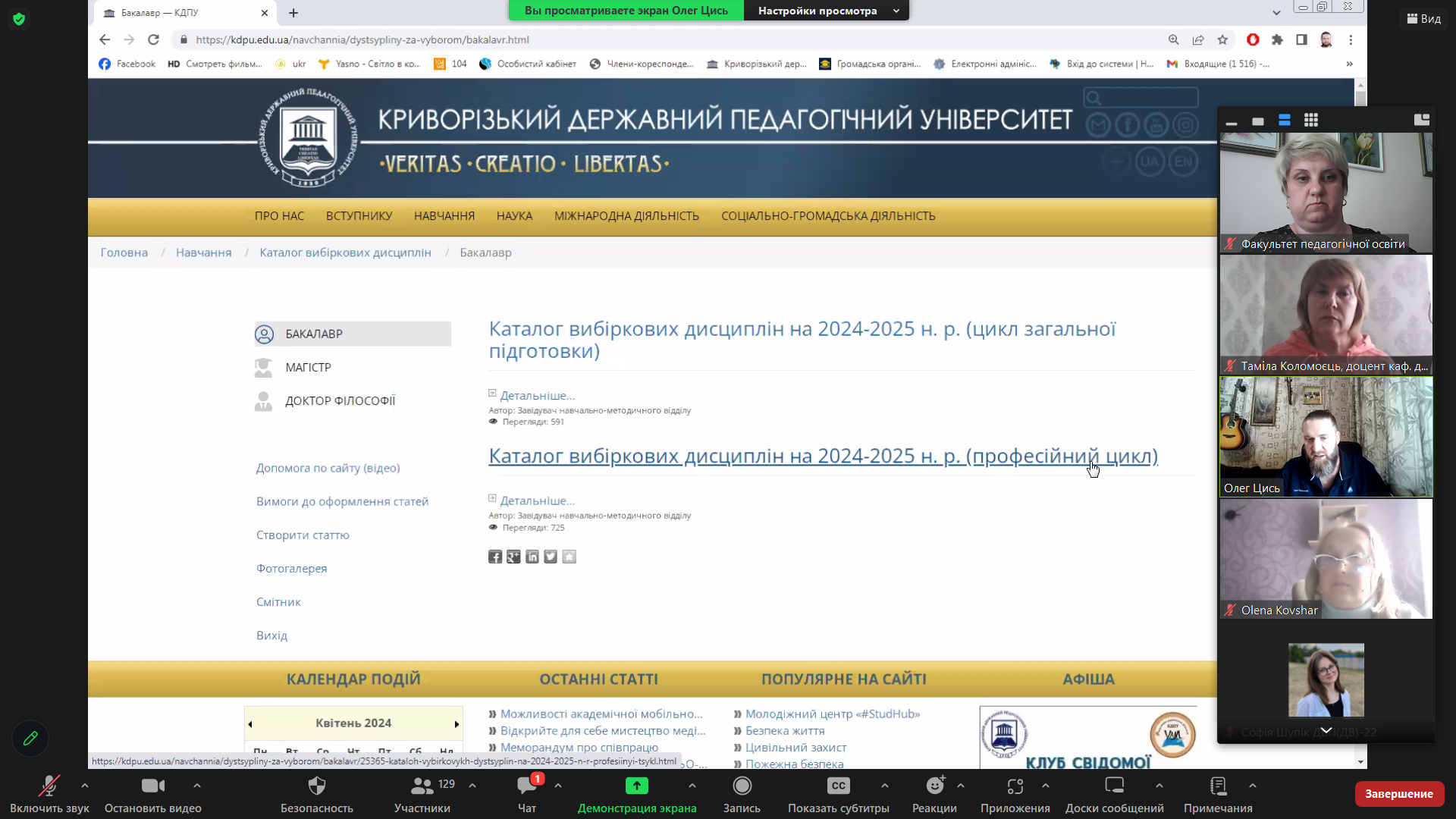
Task: Click previous month arrow in calendar
Action: (249, 724)
